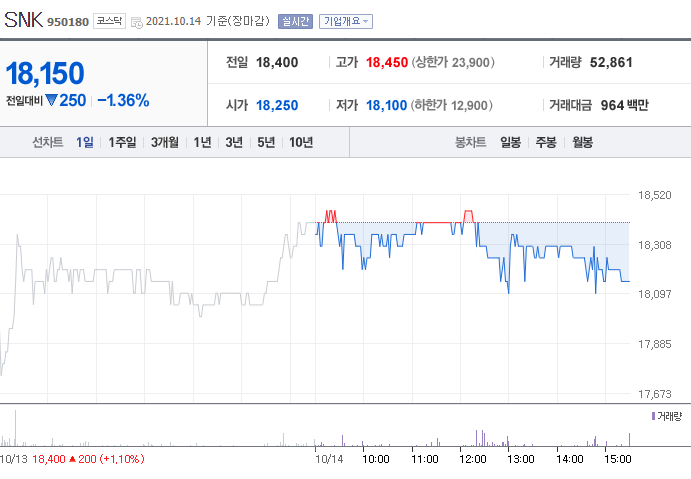Click the 거래대금 964 백만 value
This screenshot has width=691, height=479.
(x=624, y=105)
